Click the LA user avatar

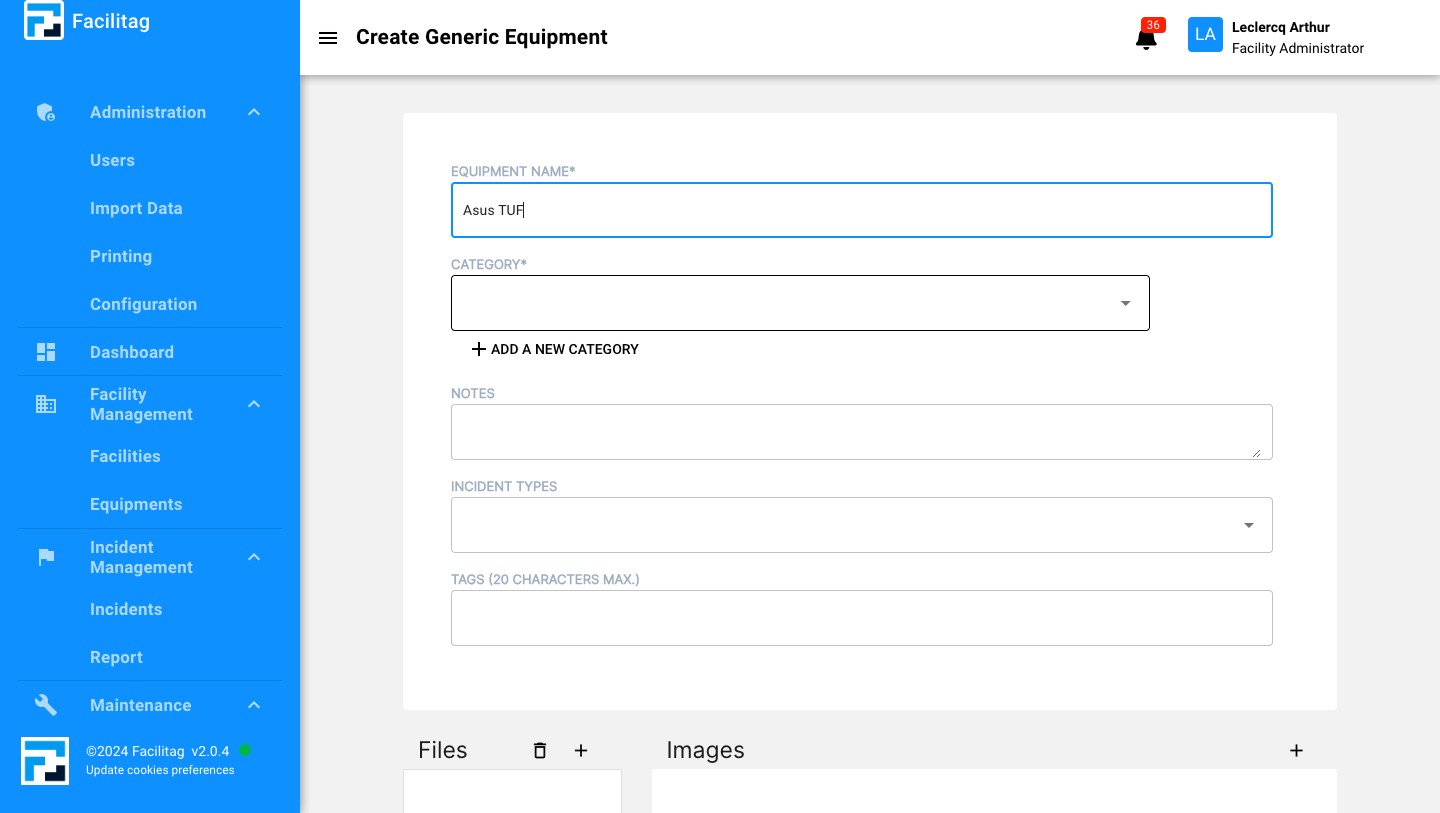click(1205, 35)
